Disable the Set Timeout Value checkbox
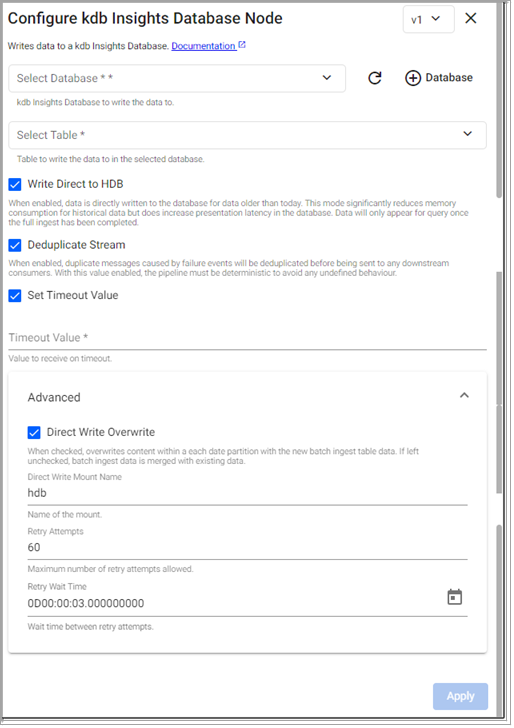The image size is (514, 728). click(x=15, y=296)
